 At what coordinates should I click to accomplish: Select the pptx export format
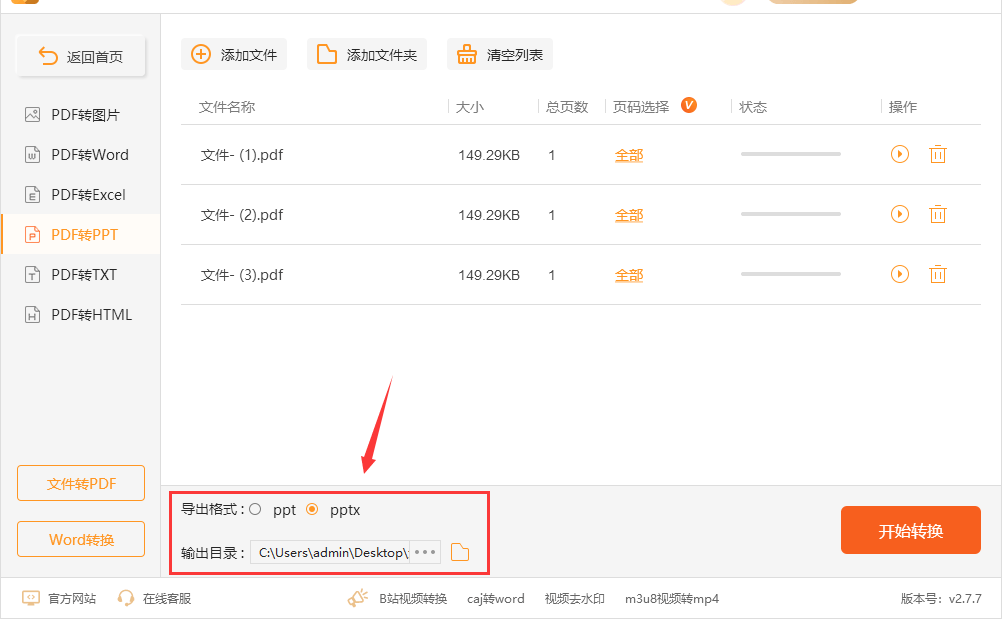pos(312,510)
